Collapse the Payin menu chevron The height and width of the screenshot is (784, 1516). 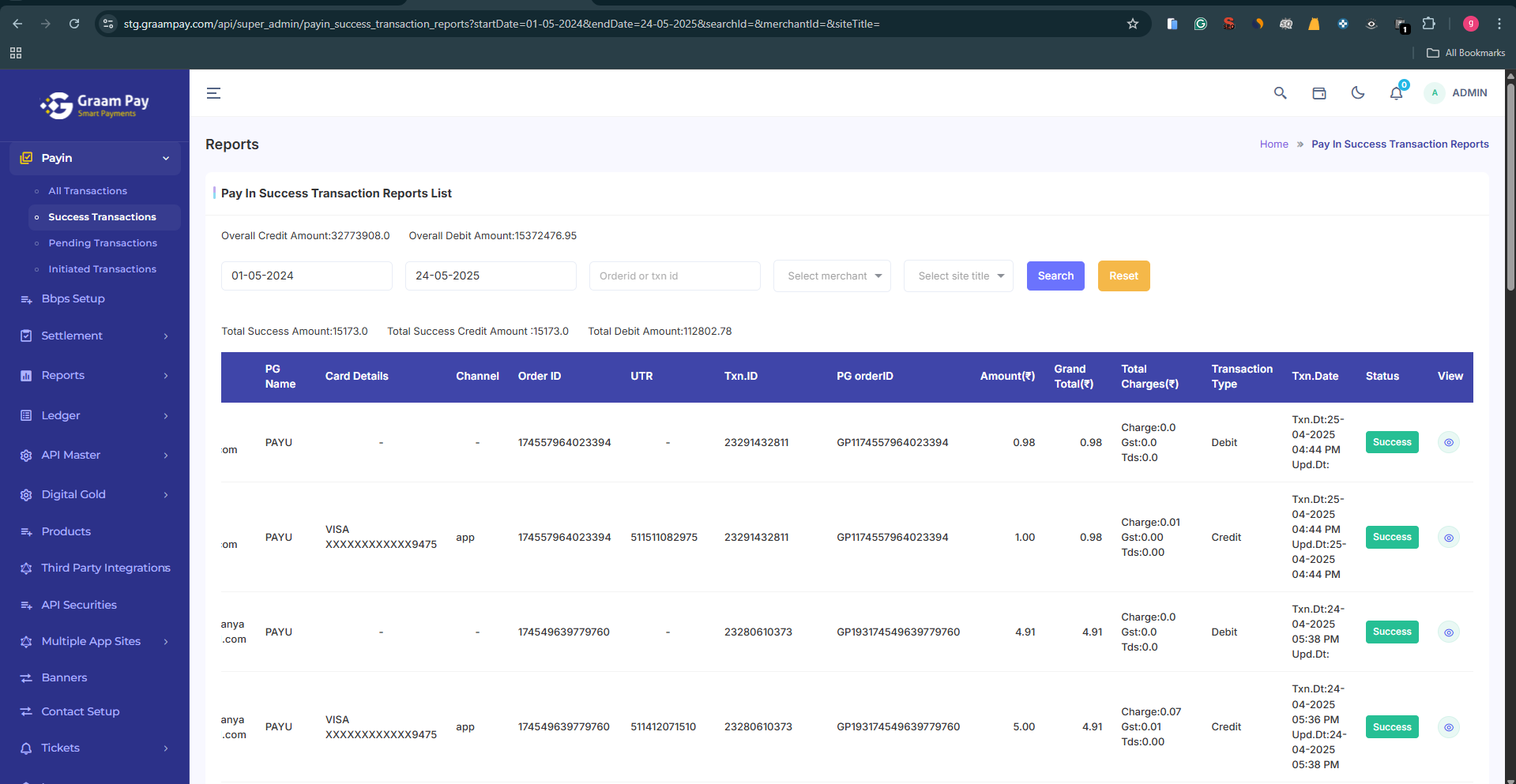(x=166, y=158)
